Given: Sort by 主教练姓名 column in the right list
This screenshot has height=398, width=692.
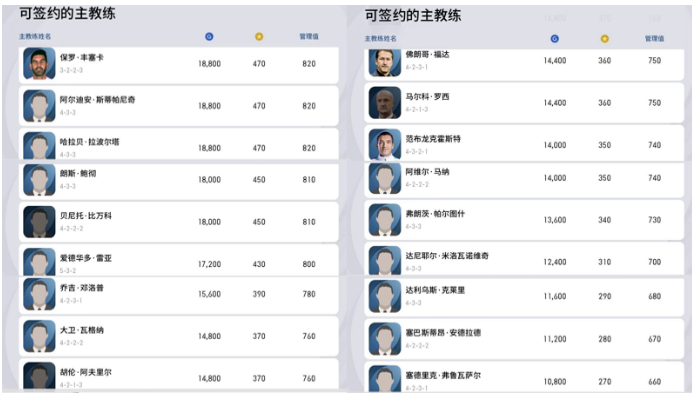Looking at the screenshot, I should pyautogui.click(x=380, y=39).
